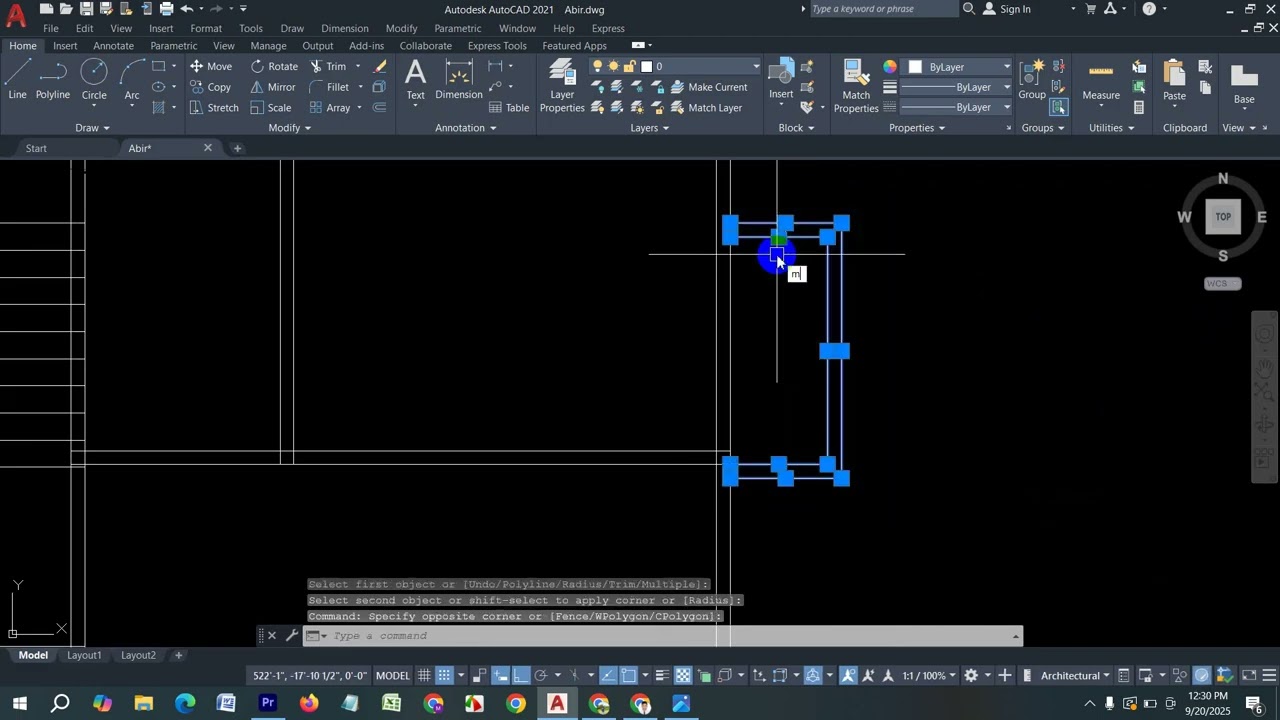Click Sign In link

(x=1007, y=9)
